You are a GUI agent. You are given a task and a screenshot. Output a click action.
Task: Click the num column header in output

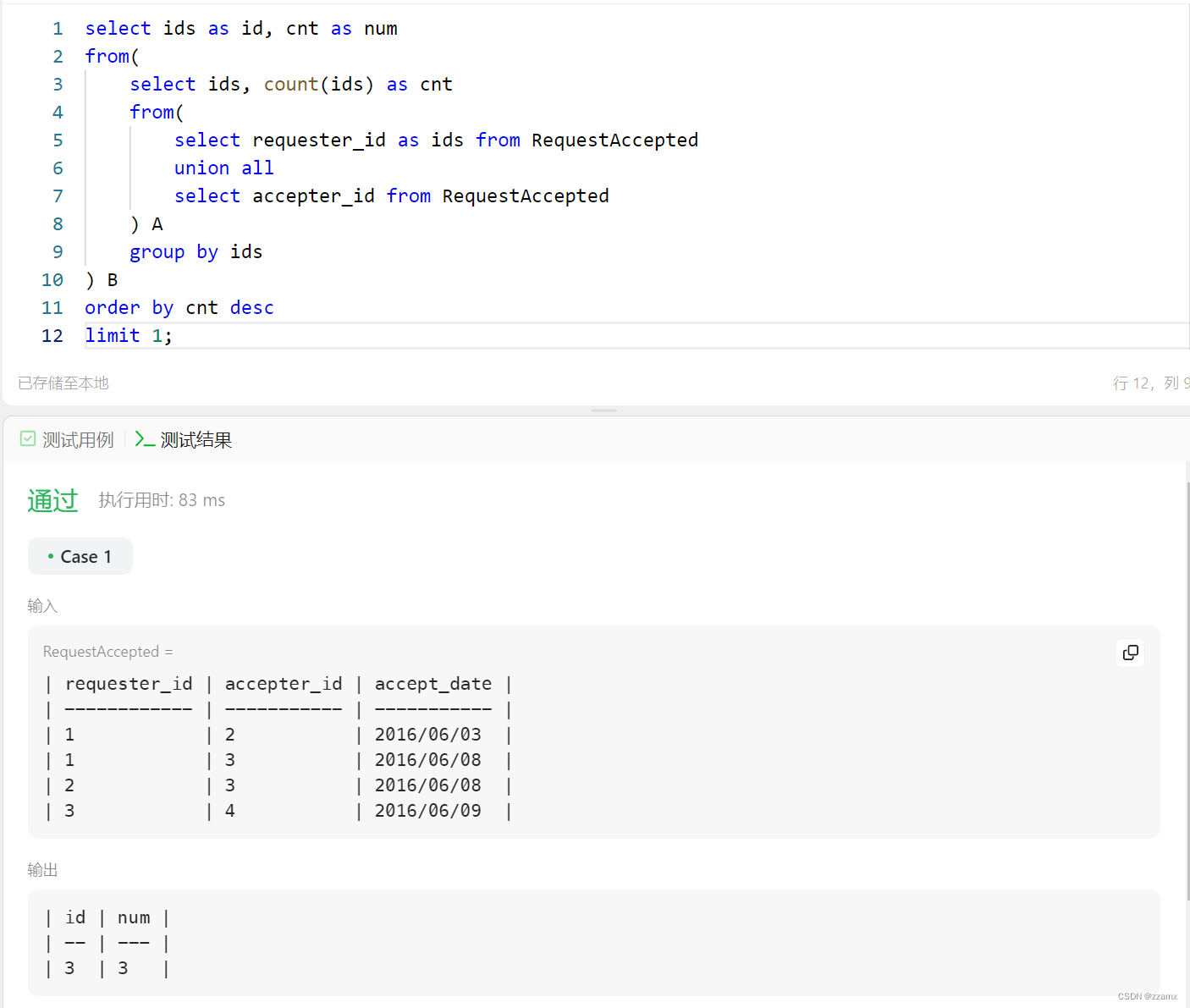point(134,917)
